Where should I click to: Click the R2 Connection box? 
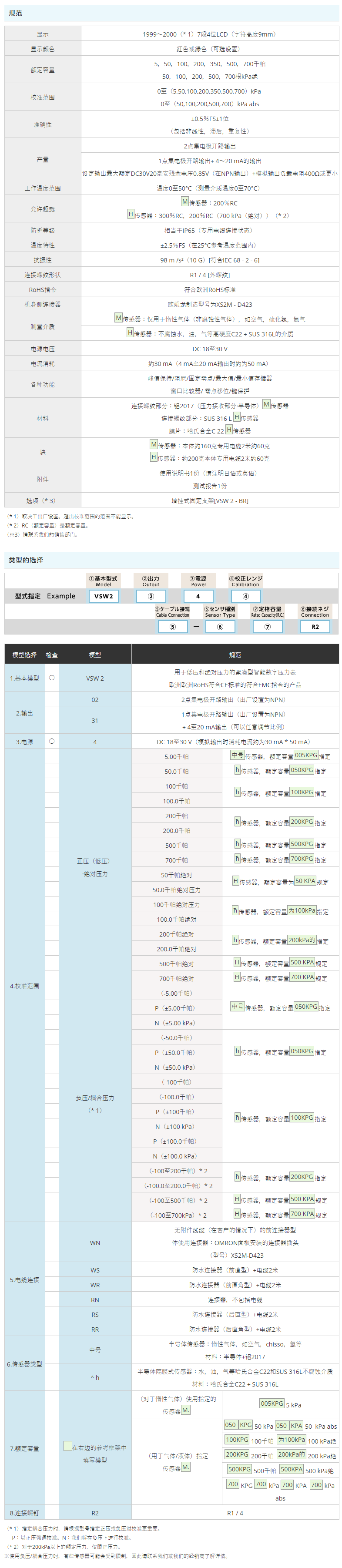[x=315, y=626]
